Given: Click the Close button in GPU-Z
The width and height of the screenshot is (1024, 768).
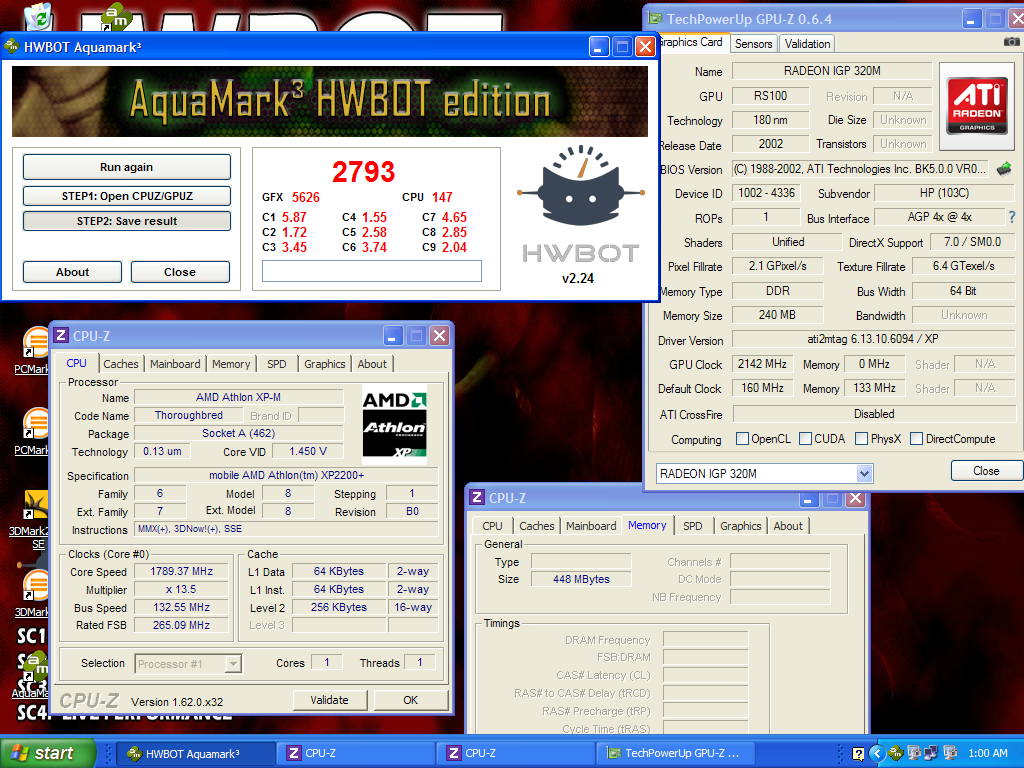Looking at the screenshot, I should point(986,471).
